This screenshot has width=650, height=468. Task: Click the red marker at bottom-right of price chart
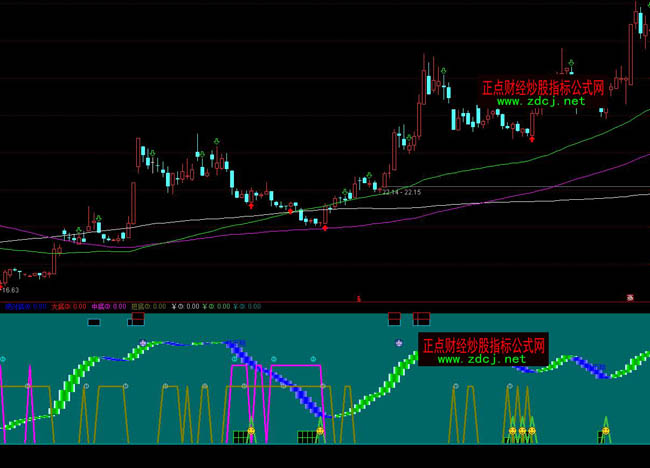coord(630,297)
